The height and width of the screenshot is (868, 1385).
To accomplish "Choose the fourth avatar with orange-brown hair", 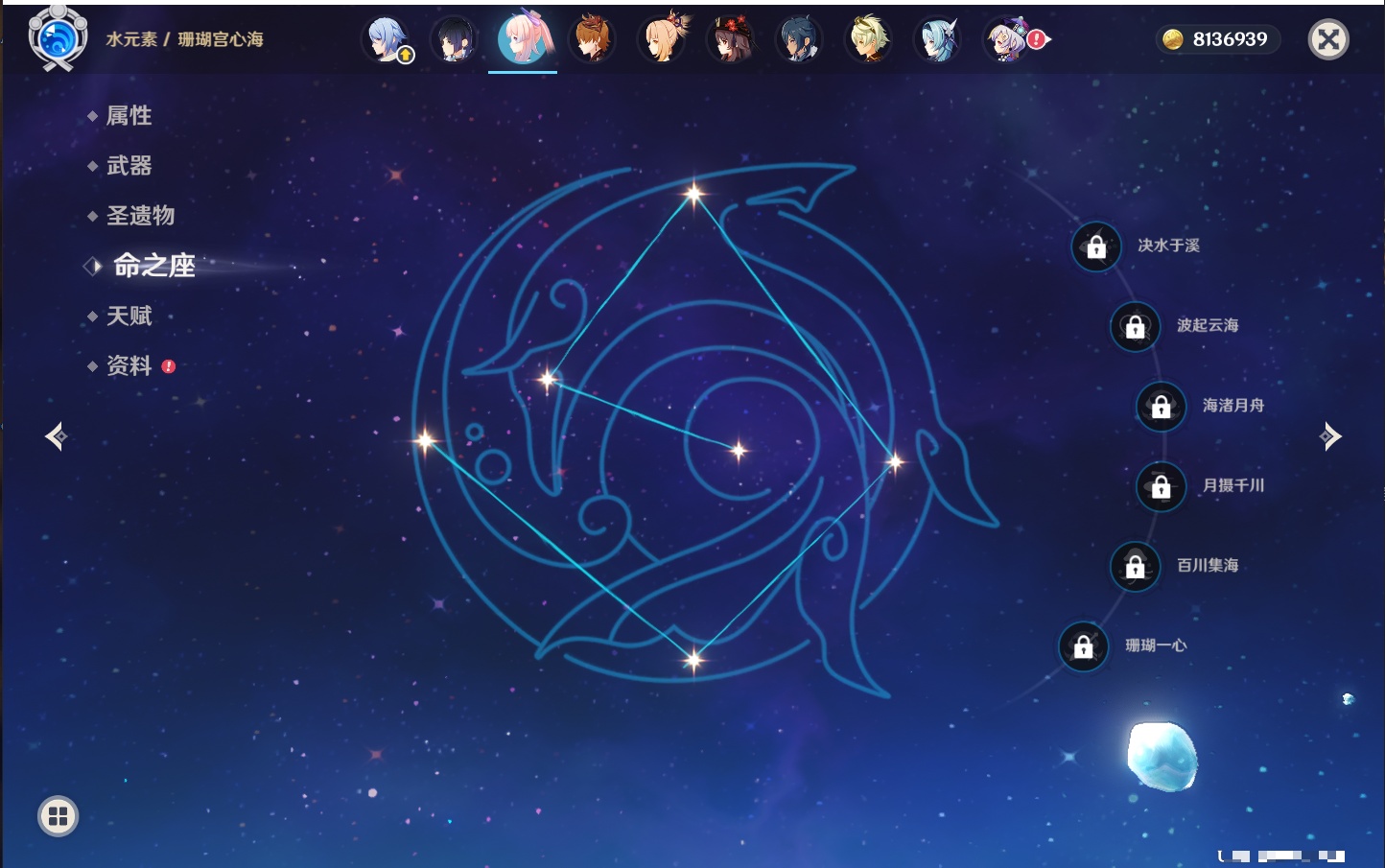I will tap(592, 39).
